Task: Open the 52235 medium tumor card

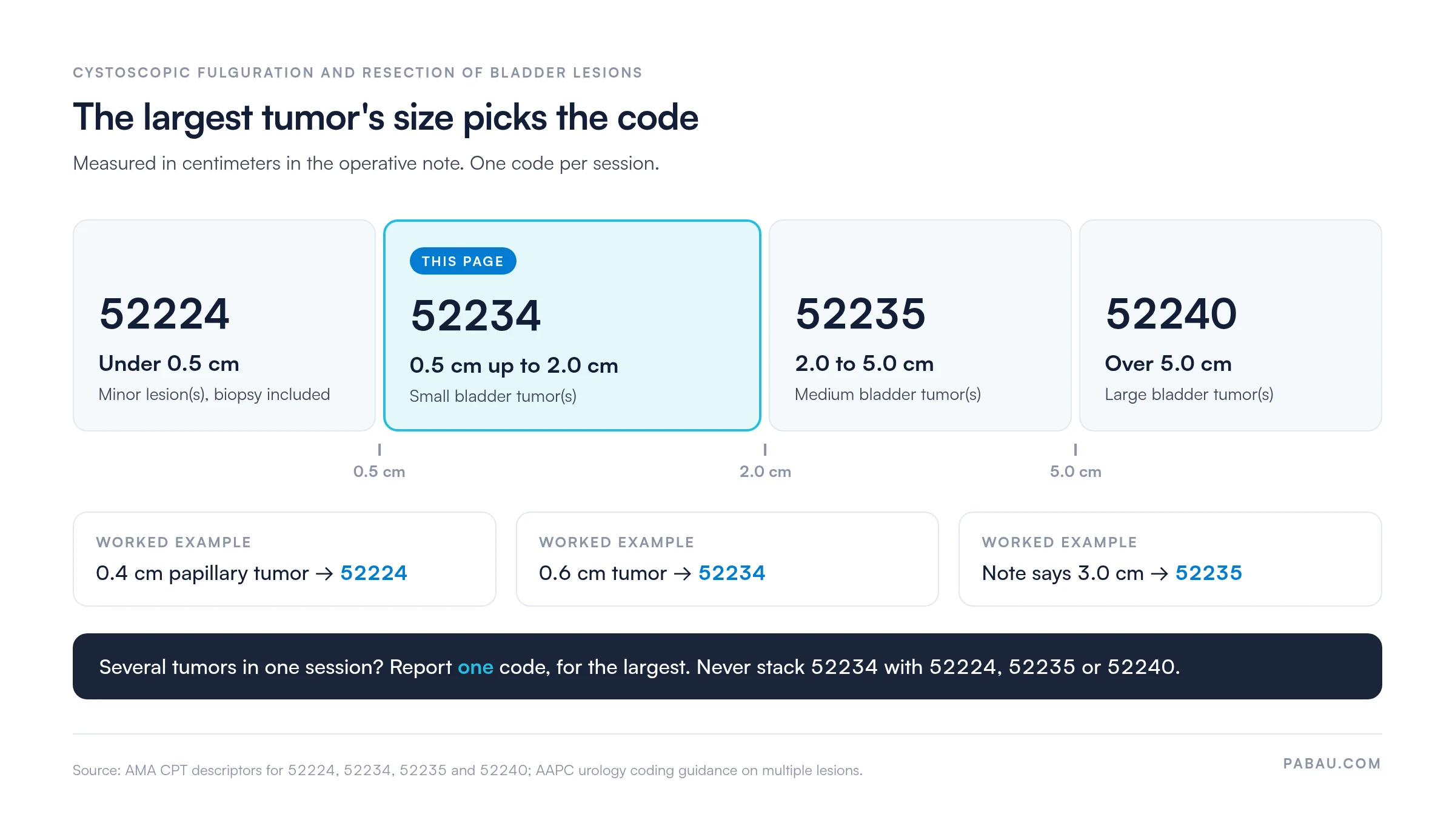Action: pos(920,325)
